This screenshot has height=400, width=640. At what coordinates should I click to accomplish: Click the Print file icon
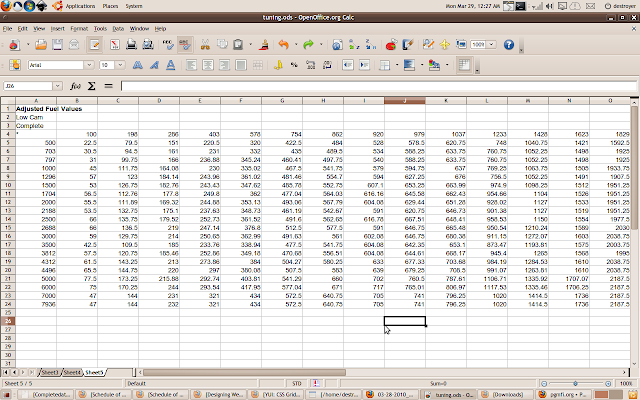click(x=132, y=45)
